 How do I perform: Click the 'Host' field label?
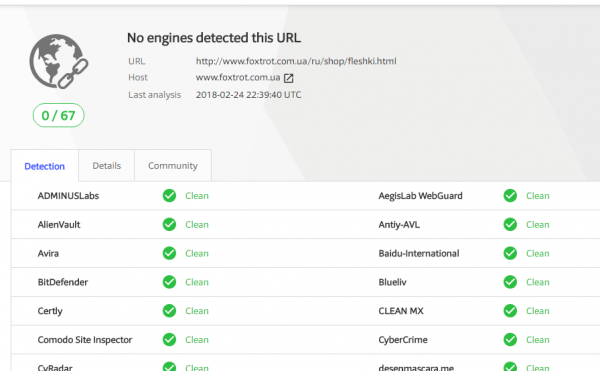pyautogui.click(x=138, y=77)
